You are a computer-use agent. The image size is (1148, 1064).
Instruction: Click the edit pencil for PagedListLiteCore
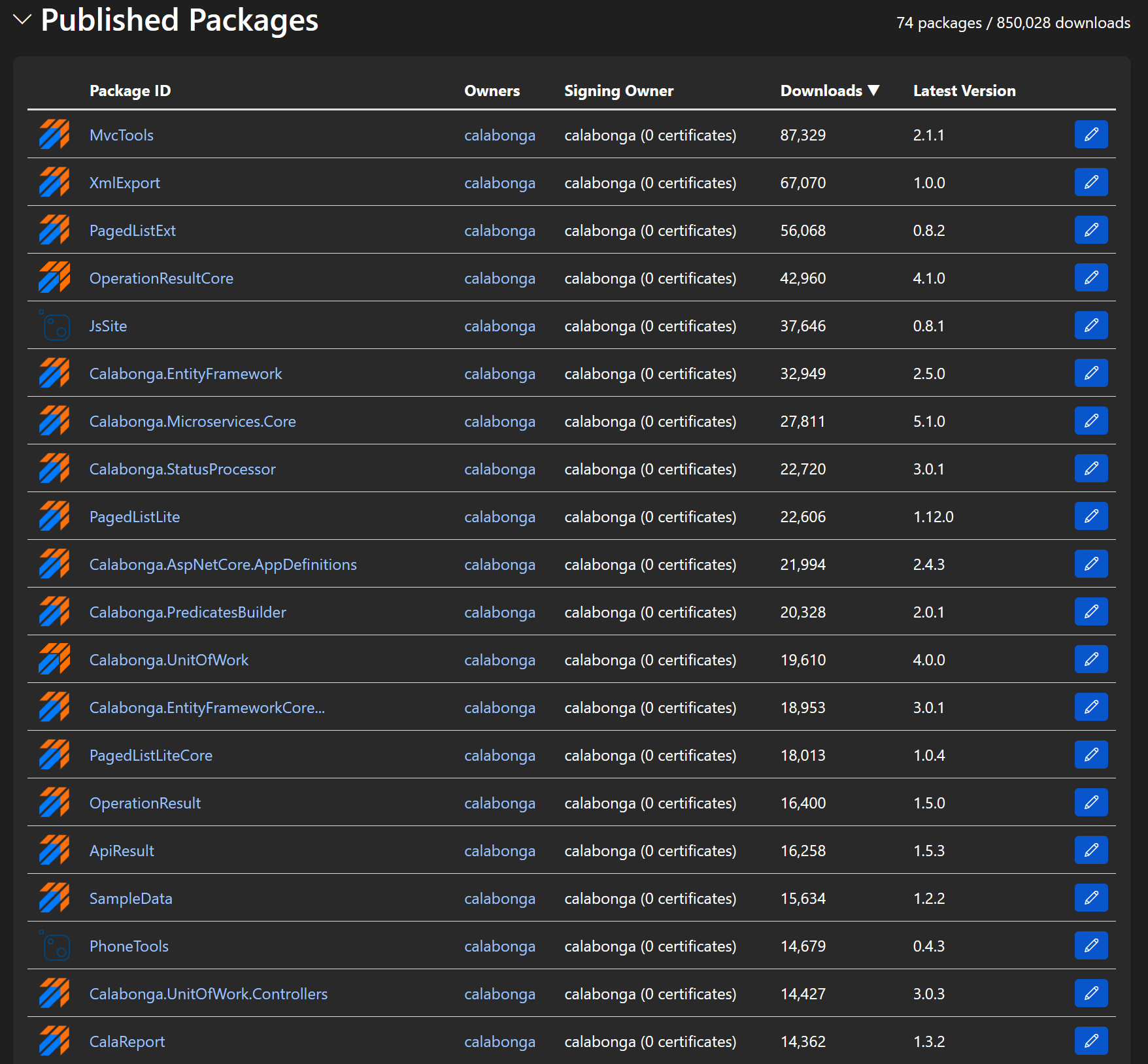[x=1091, y=755]
